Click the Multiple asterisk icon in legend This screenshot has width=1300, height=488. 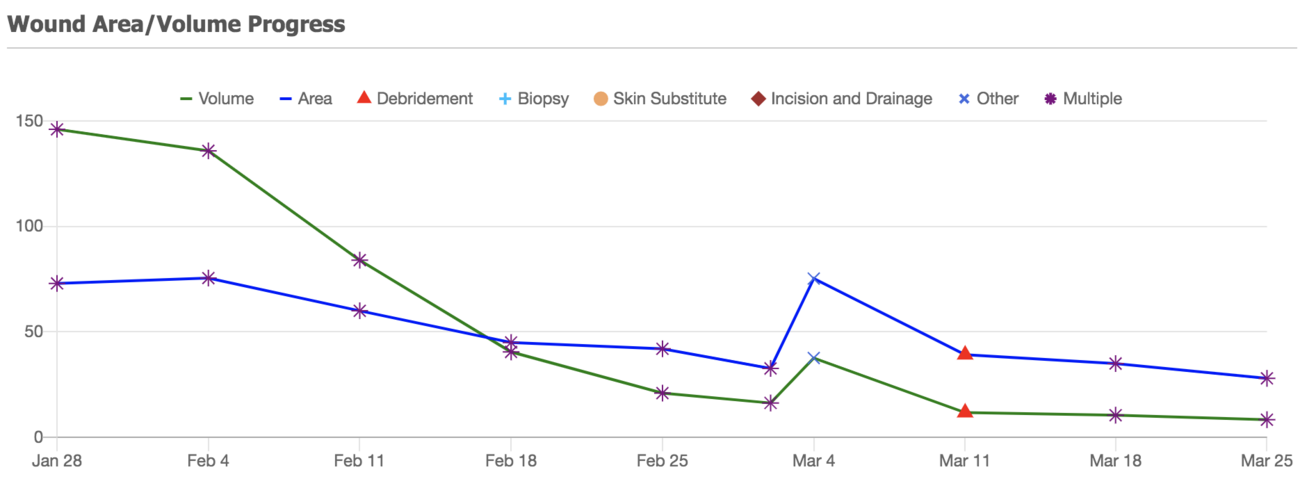tap(1049, 98)
